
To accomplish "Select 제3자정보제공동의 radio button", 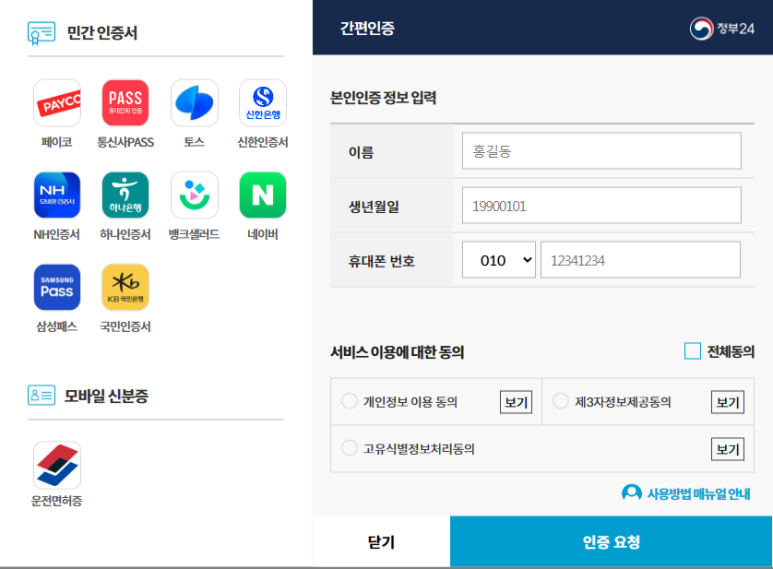I will click(561, 401).
